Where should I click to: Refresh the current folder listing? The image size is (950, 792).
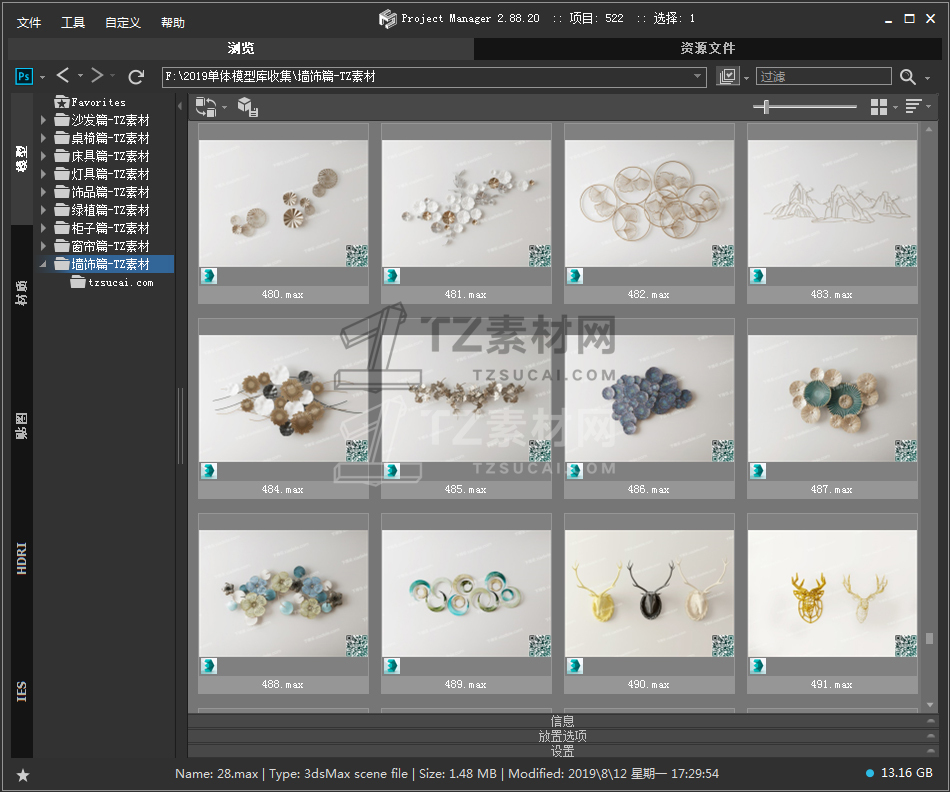click(x=137, y=76)
